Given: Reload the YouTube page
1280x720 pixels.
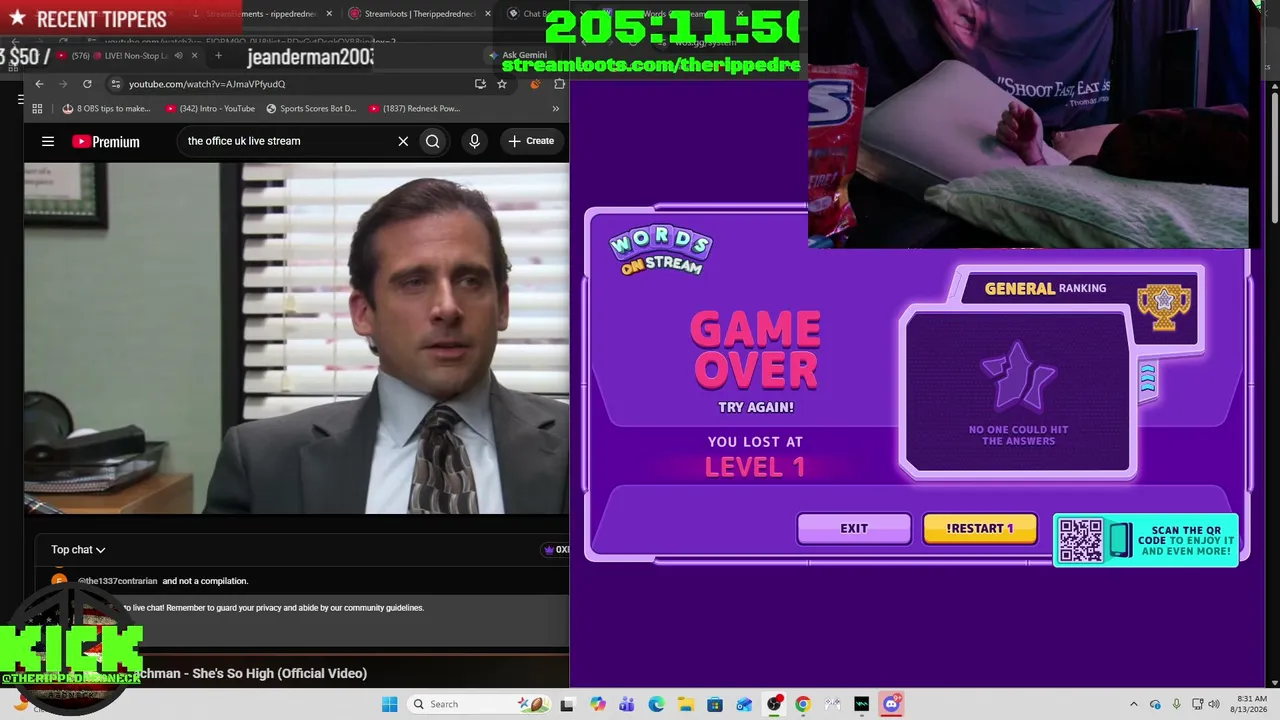Looking at the screenshot, I should 87,84.
